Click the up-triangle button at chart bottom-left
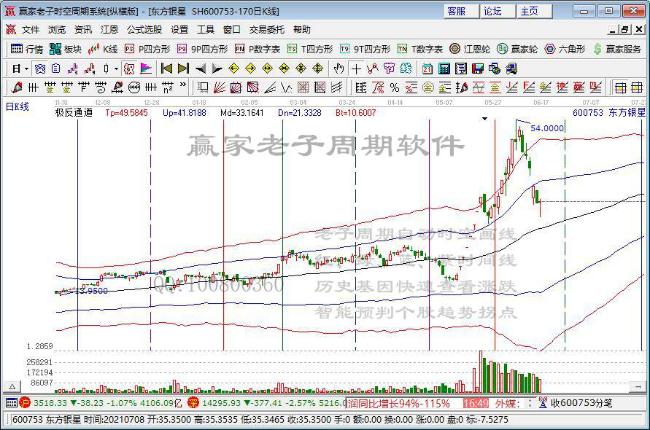The image size is (650, 430). [12, 387]
